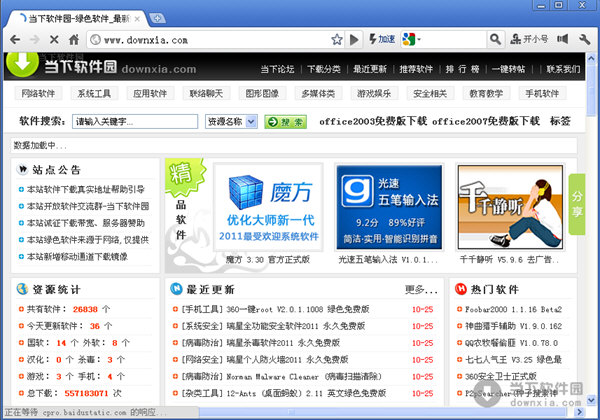Open 推荐软件 in the header menu

pyautogui.click(x=416, y=69)
